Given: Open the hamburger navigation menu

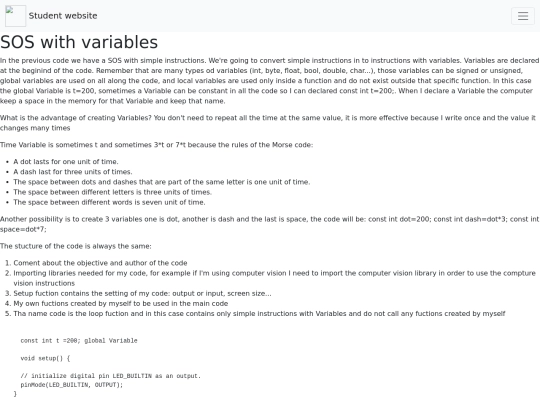Looking at the screenshot, I should point(523,16).
